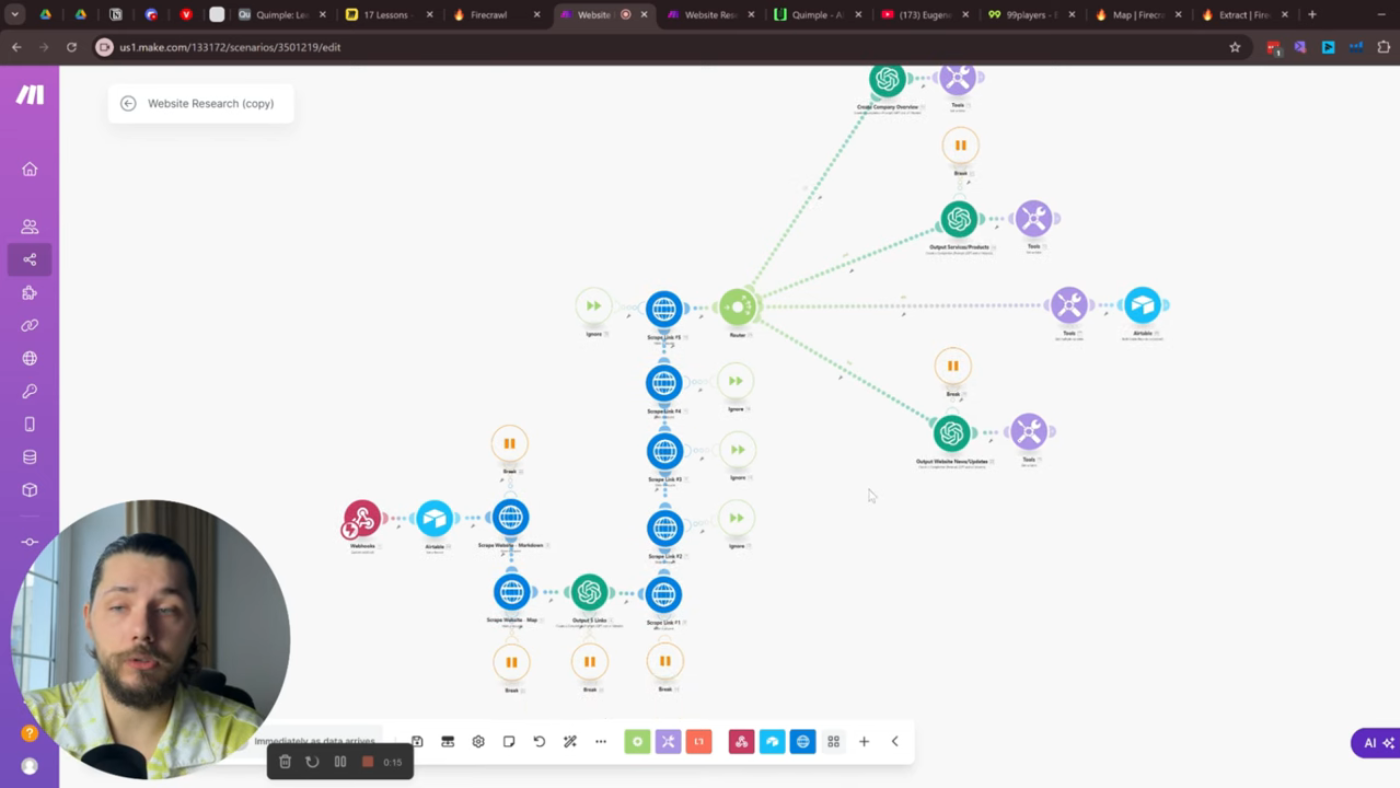Open the Webhooks trigger module

pos(362,519)
